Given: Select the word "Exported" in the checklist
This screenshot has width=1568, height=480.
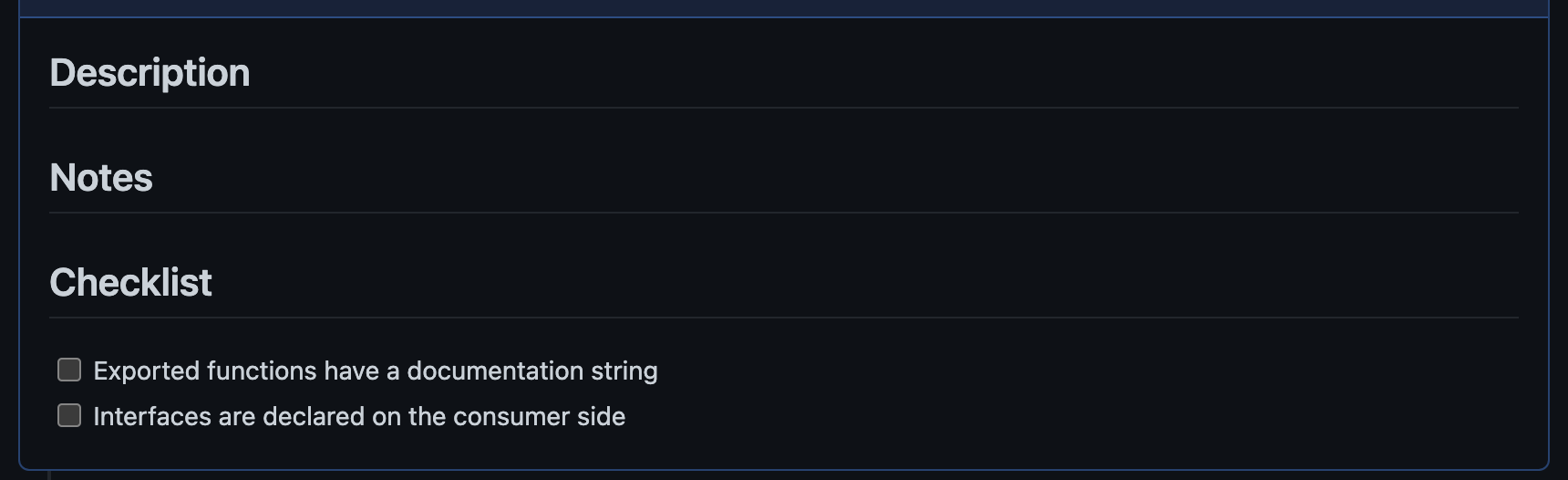Looking at the screenshot, I should point(146,371).
